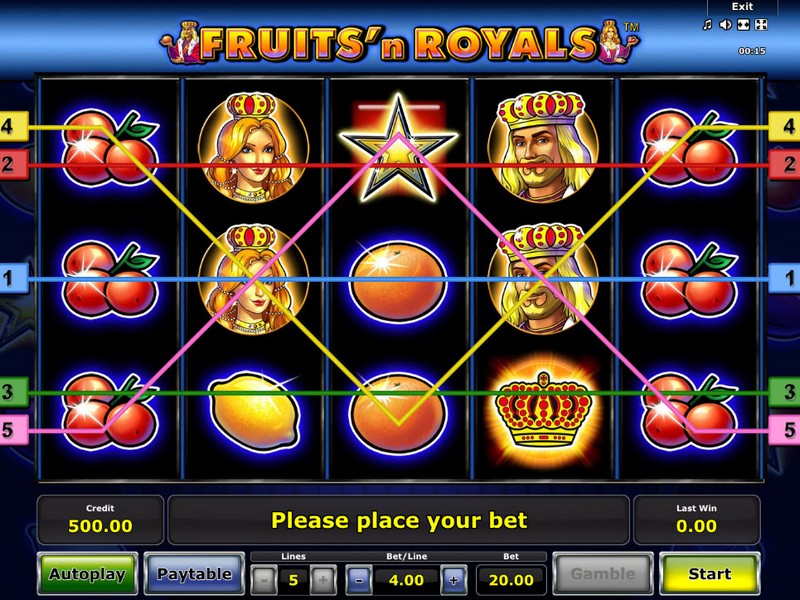Start Autoplay mode
800x600 pixels.
click(87, 574)
